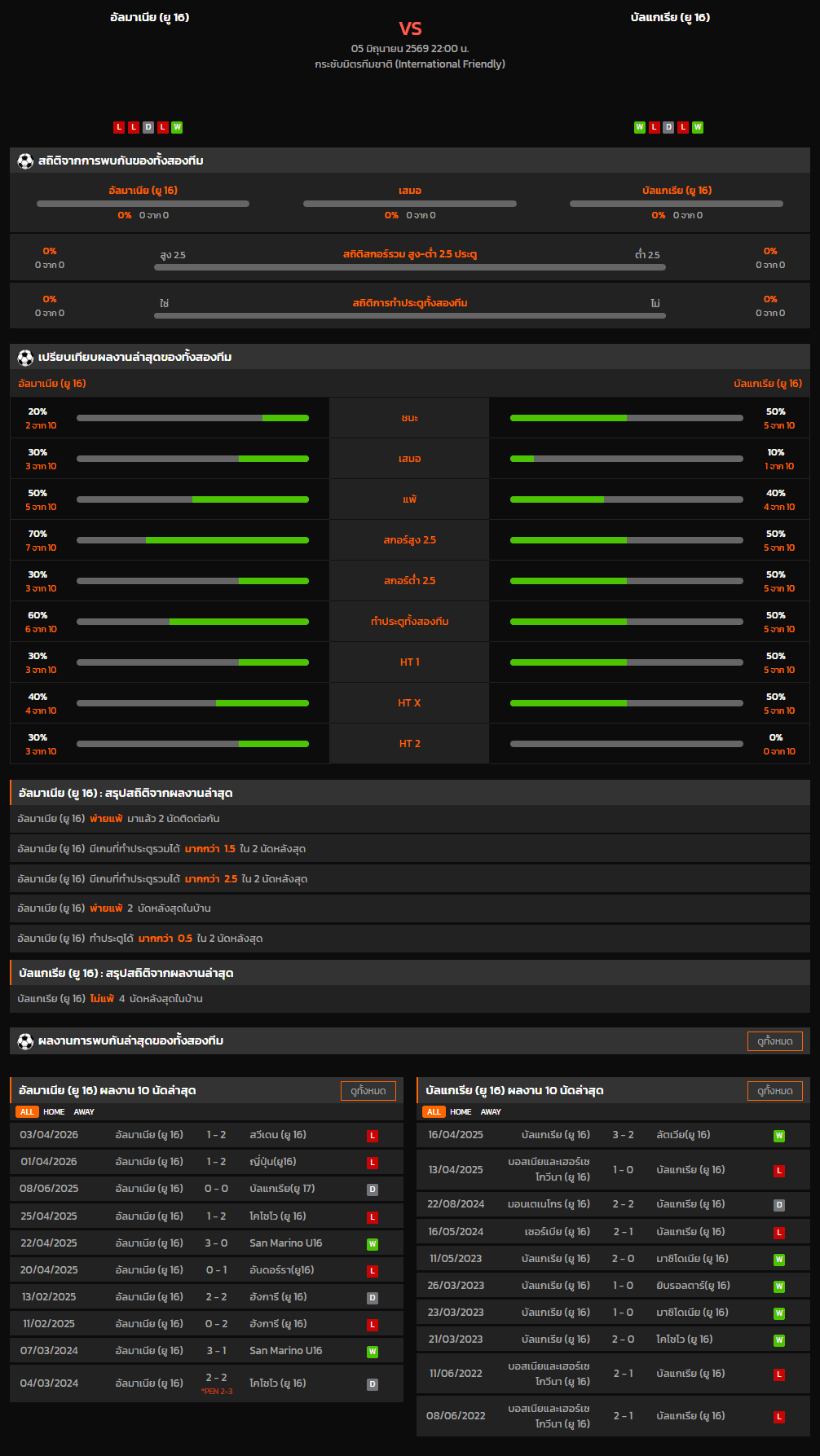Open view-all button for Armenia last 10 matches
This screenshot has height=1456, width=820.
coord(368,1091)
